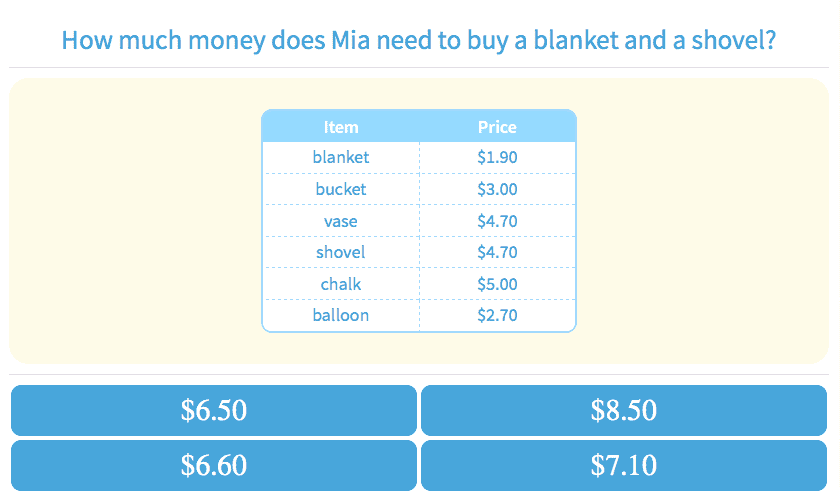The width and height of the screenshot is (840, 501).
Task: Select the vase item cell
Action: coord(341,221)
